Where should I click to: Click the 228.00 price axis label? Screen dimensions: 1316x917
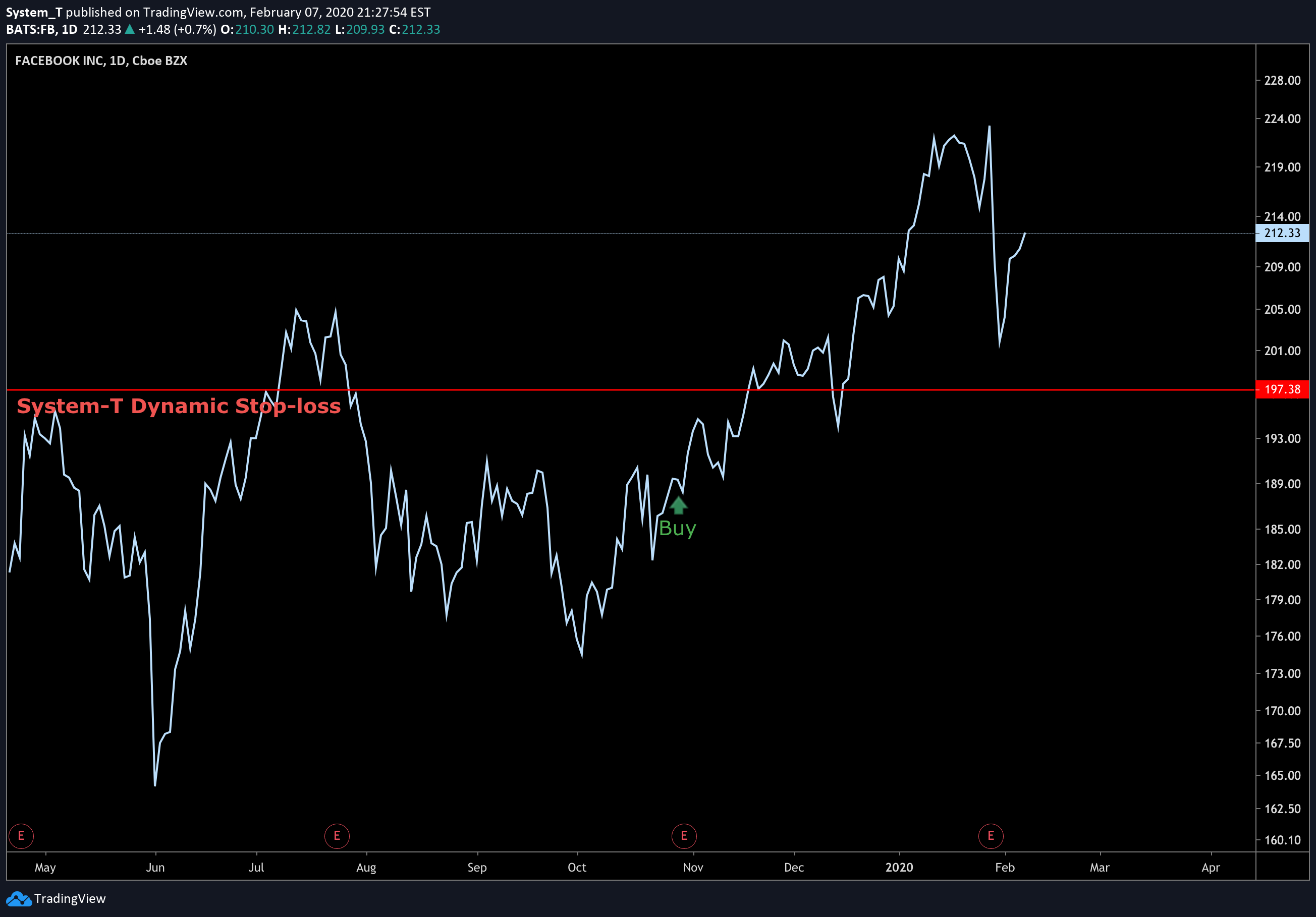coord(1283,80)
